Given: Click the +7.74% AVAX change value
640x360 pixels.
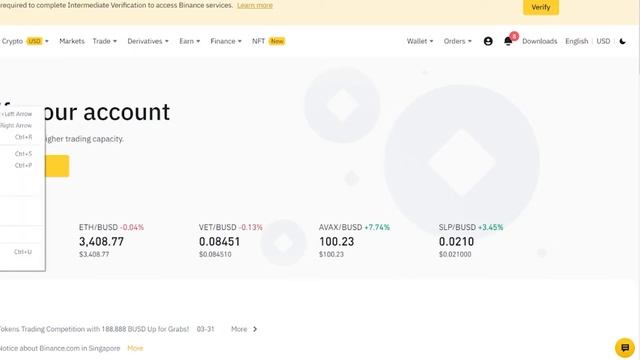Looking at the screenshot, I should click(377, 227).
